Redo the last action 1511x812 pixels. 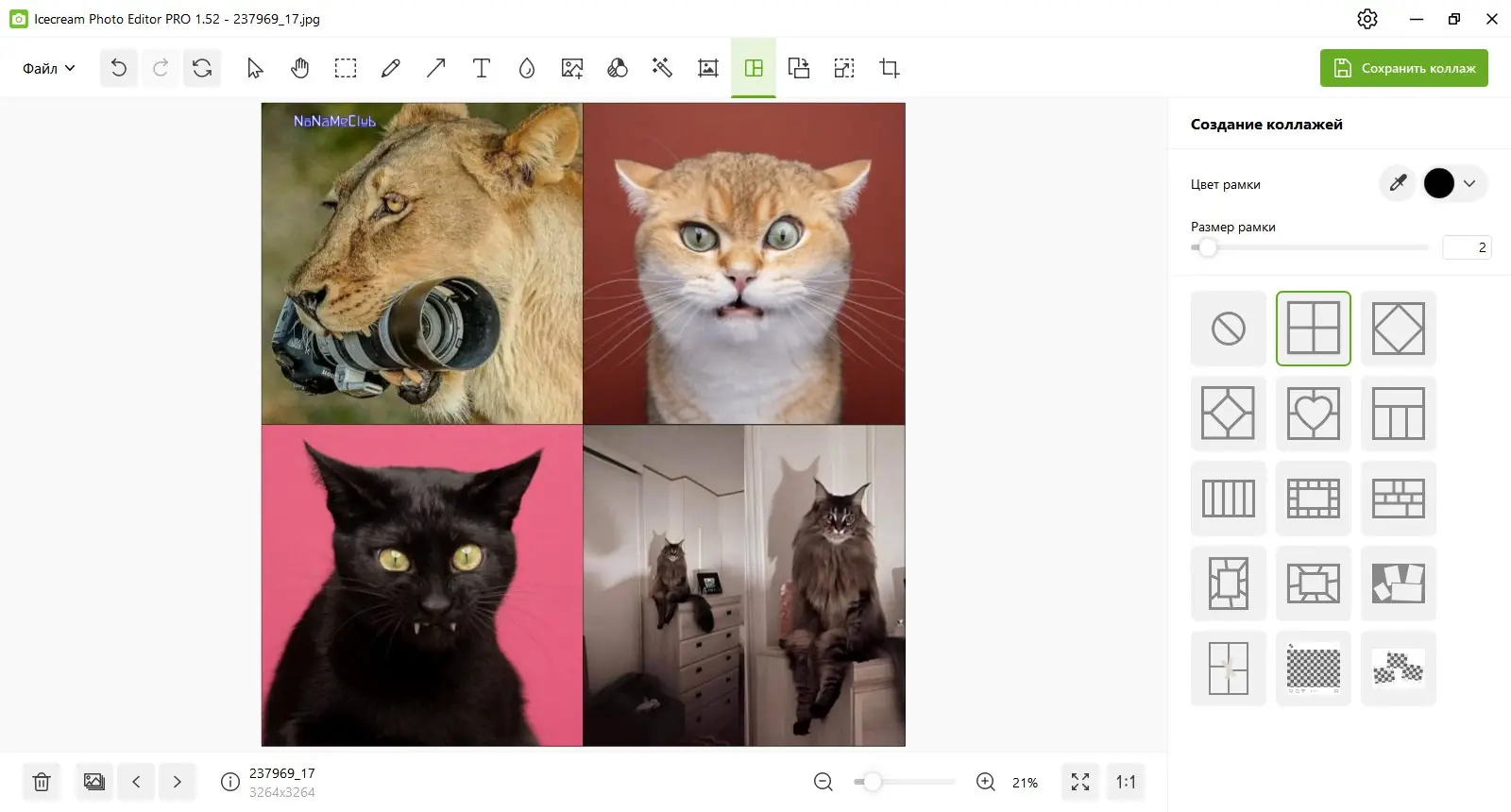tap(161, 68)
